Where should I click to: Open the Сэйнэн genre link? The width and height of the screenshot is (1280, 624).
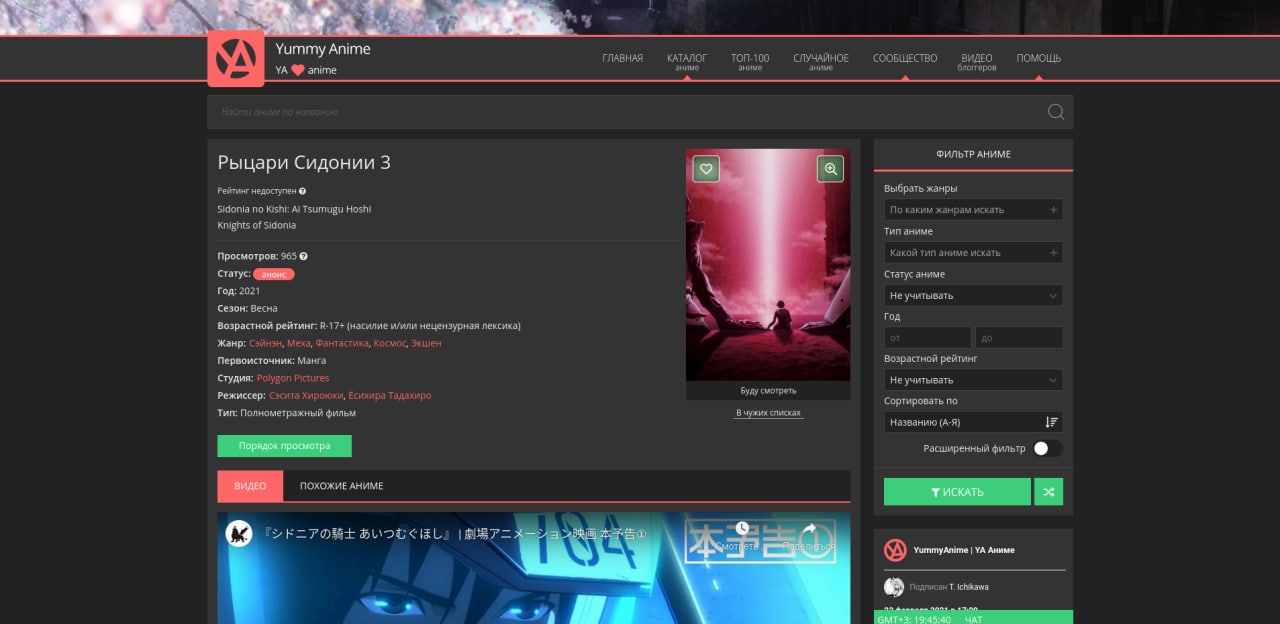265,343
